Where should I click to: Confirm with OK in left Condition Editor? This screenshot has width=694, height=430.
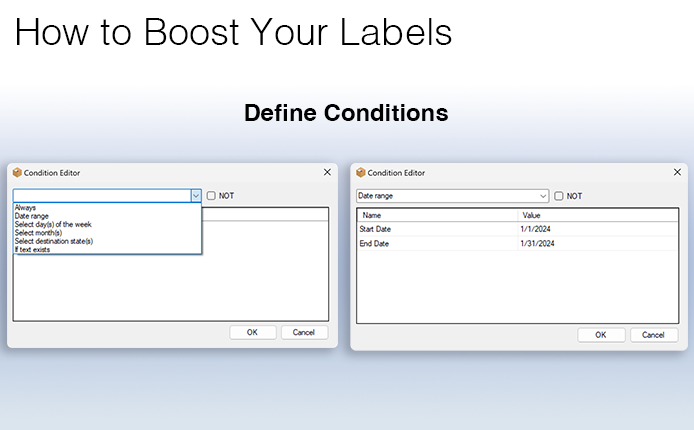click(x=252, y=332)
